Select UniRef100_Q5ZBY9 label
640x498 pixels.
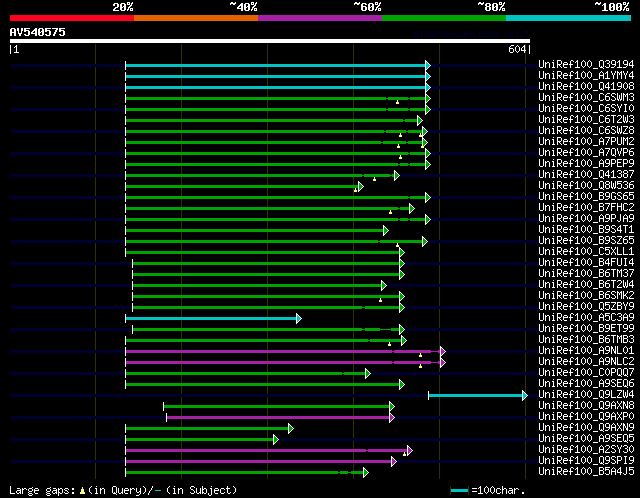click(586, 307)
